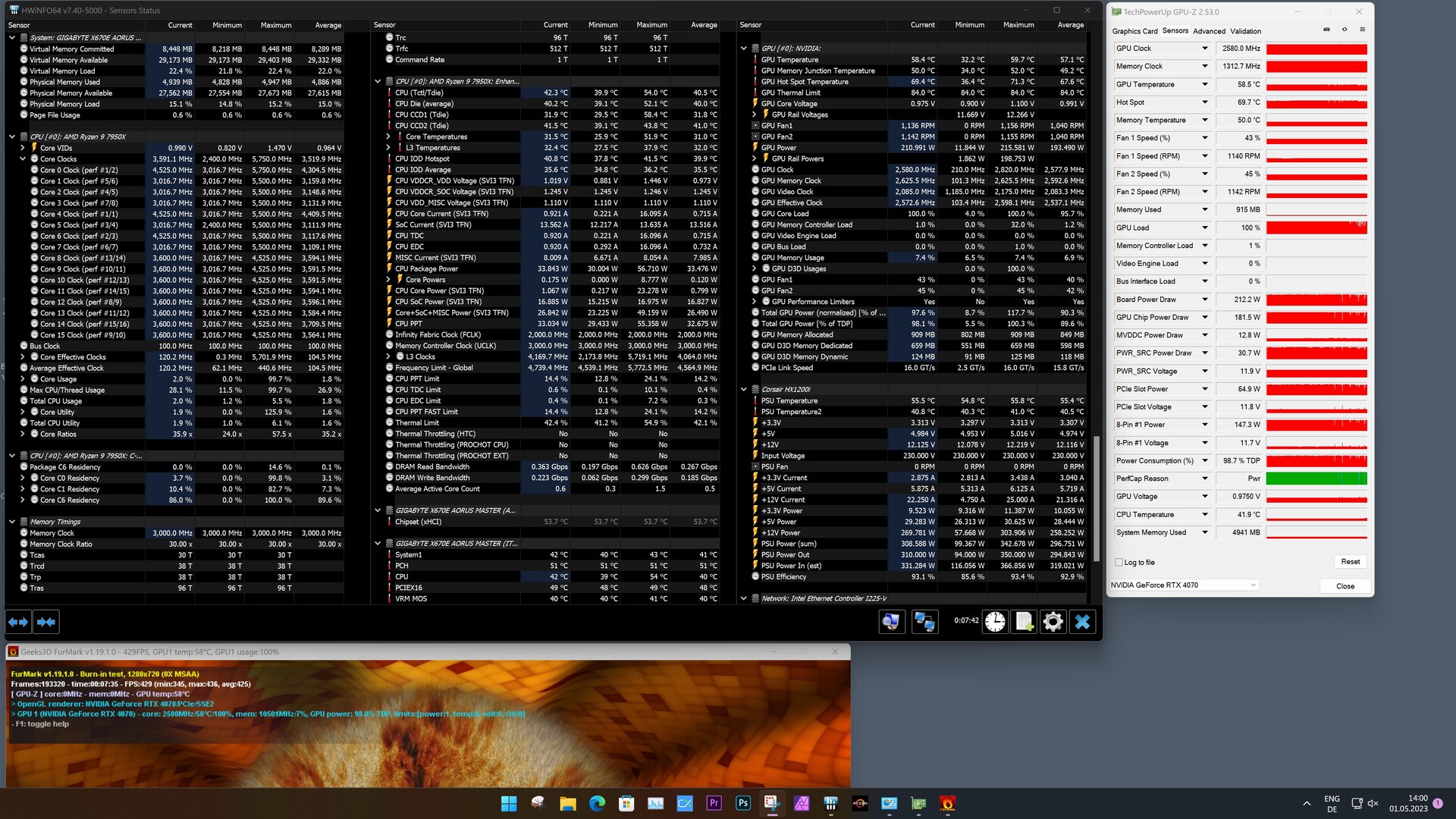This screenshot has width=1456, height=819.
Task: Switch to the Graphics Card tab
Action: pos(1134,31)
